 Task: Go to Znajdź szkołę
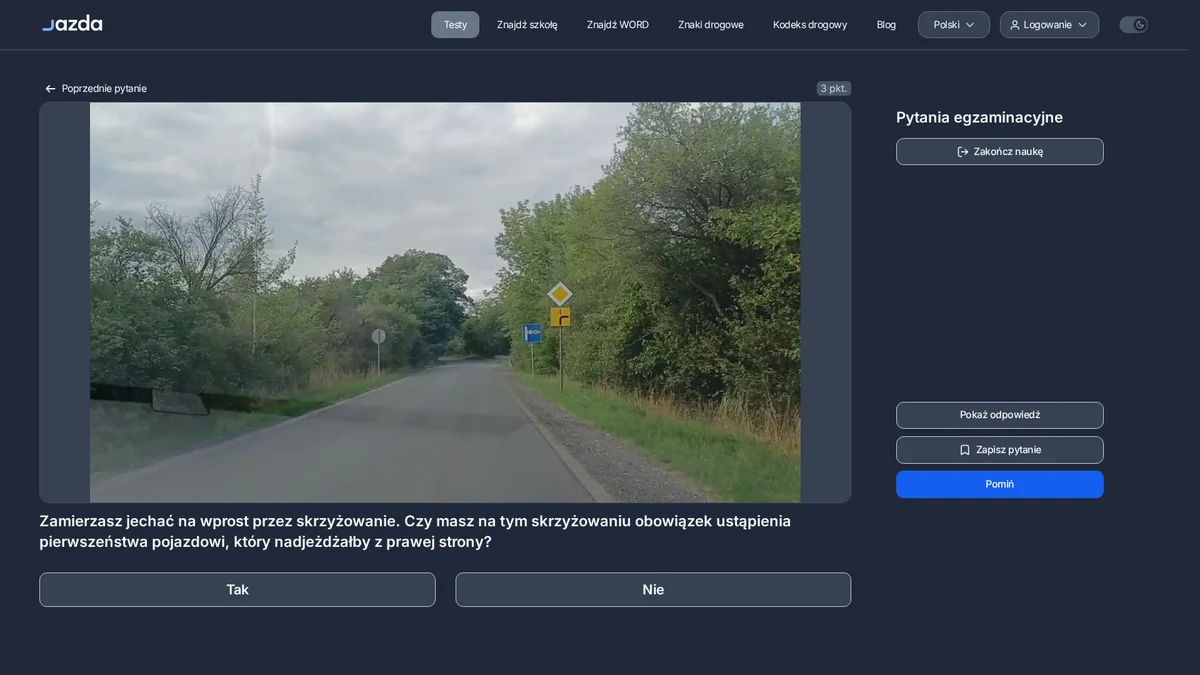coord(527,25)
